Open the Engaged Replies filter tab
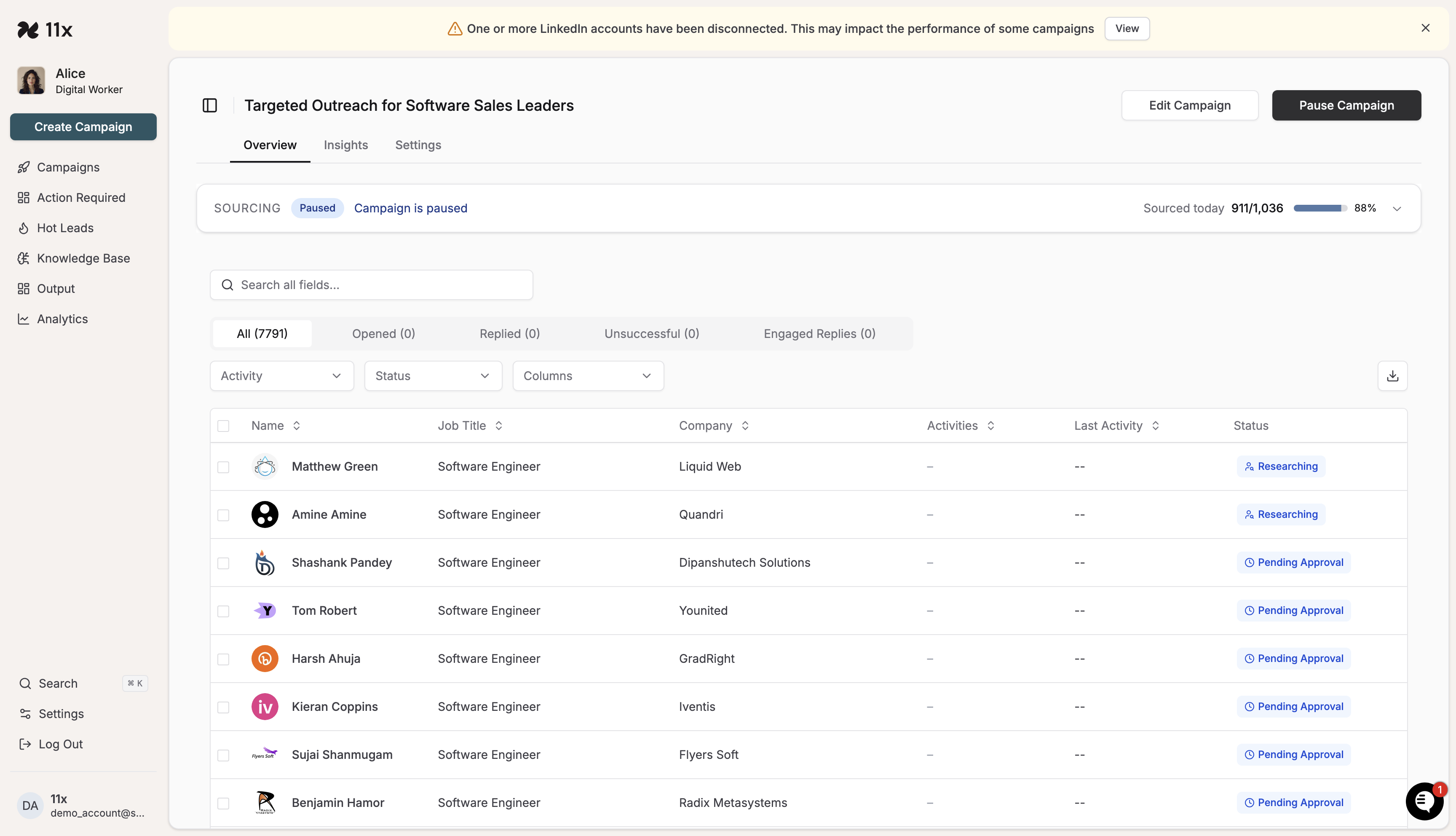 (x=819, y=334)
